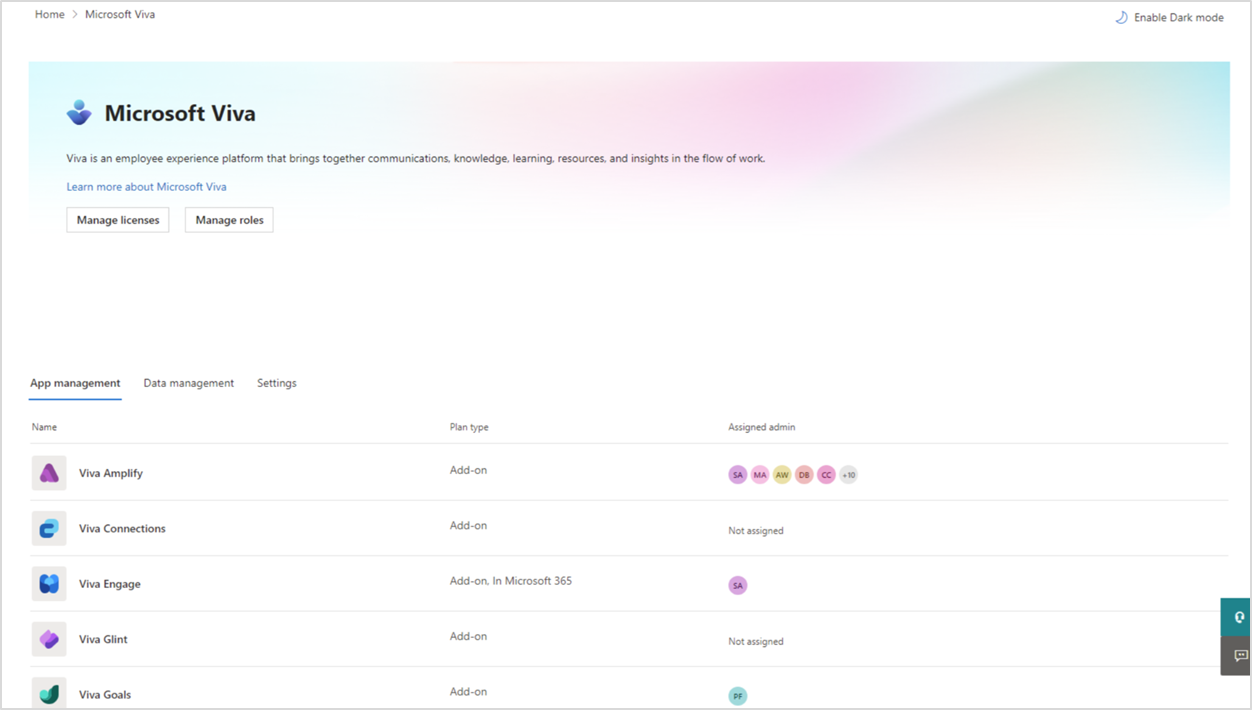Open the teal help headset icon
1252x710 pixels.
[x=1239, y=617]
